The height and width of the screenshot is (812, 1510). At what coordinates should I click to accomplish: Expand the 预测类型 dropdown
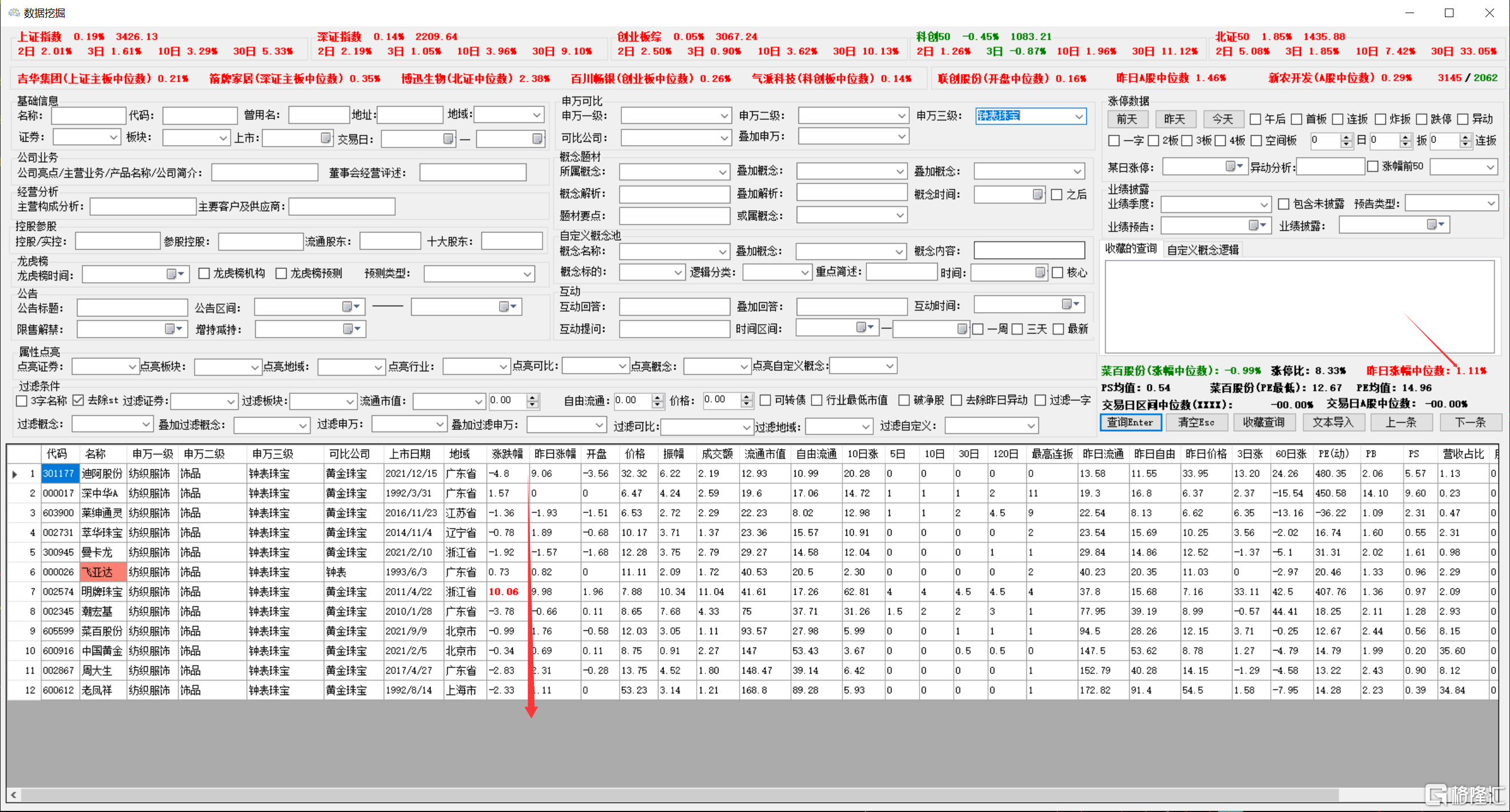[527, 274]
